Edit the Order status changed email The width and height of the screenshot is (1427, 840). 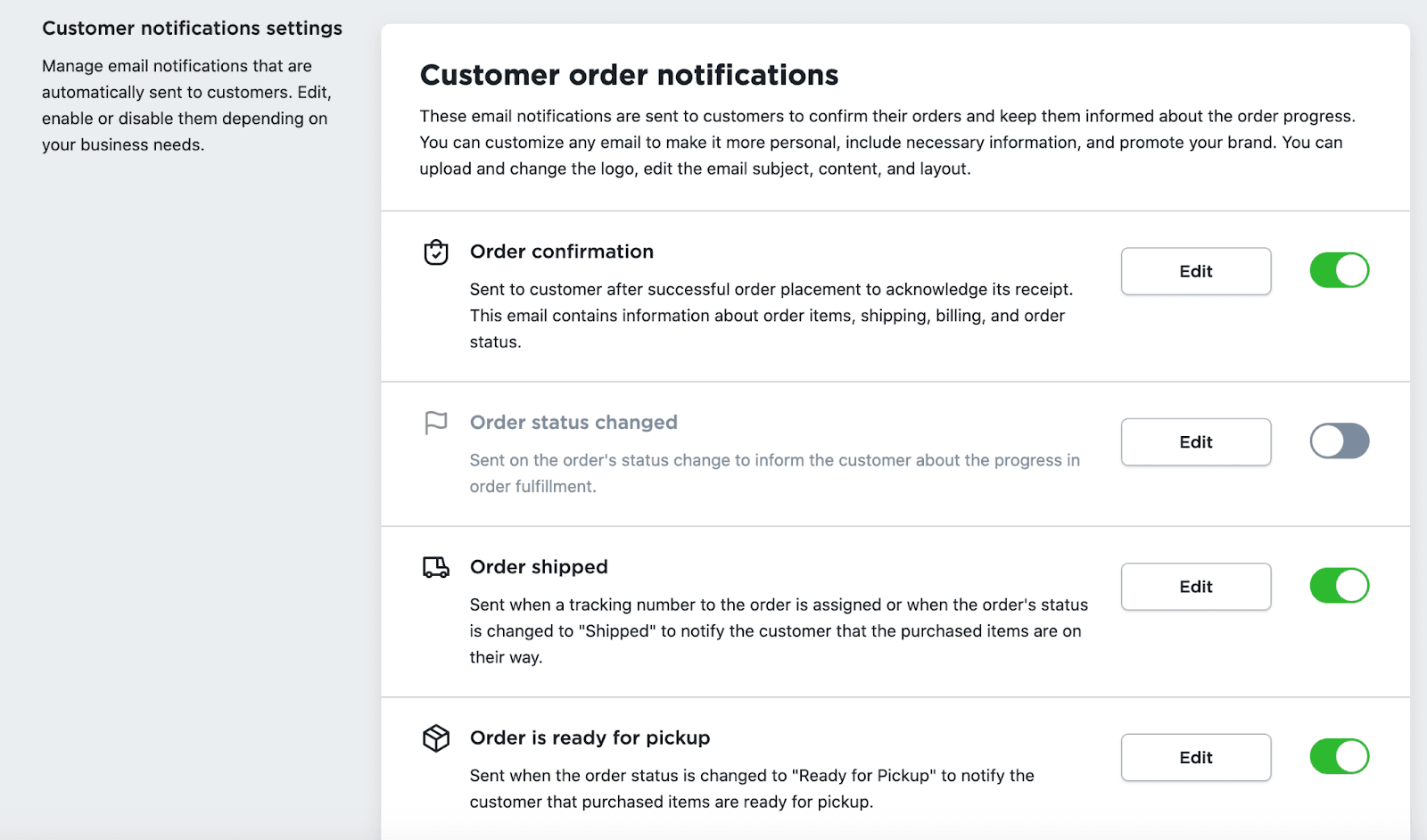click(1195, 442)
